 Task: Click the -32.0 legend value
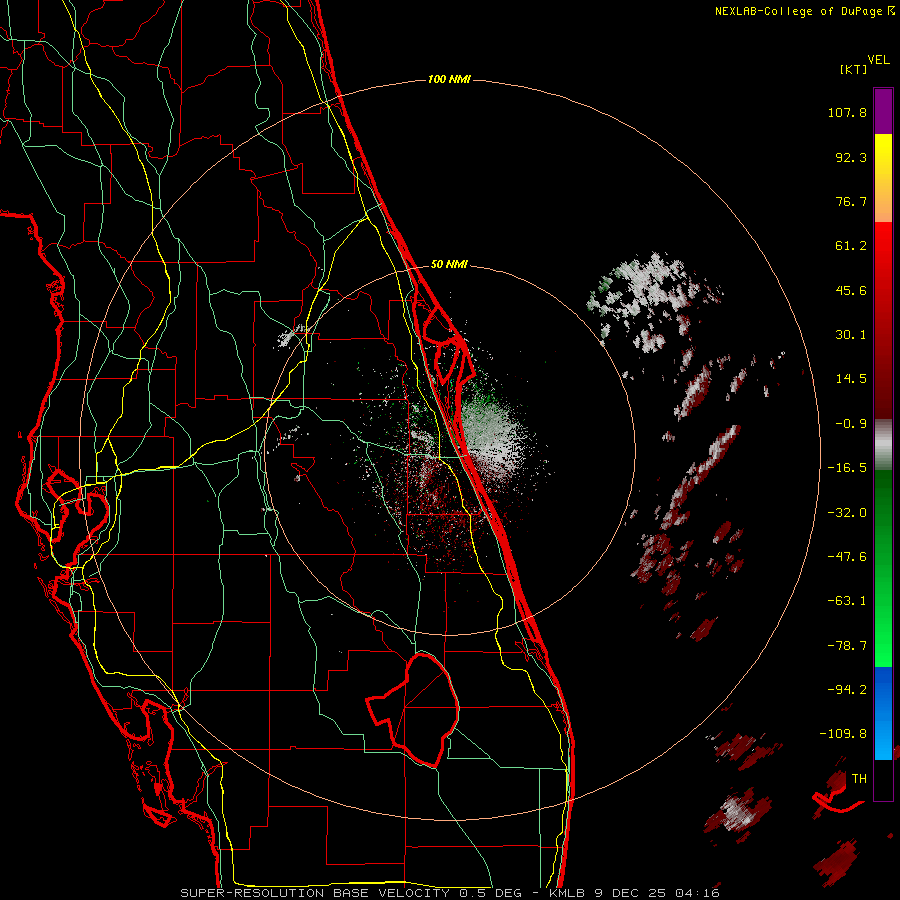[x=847, y=513]
